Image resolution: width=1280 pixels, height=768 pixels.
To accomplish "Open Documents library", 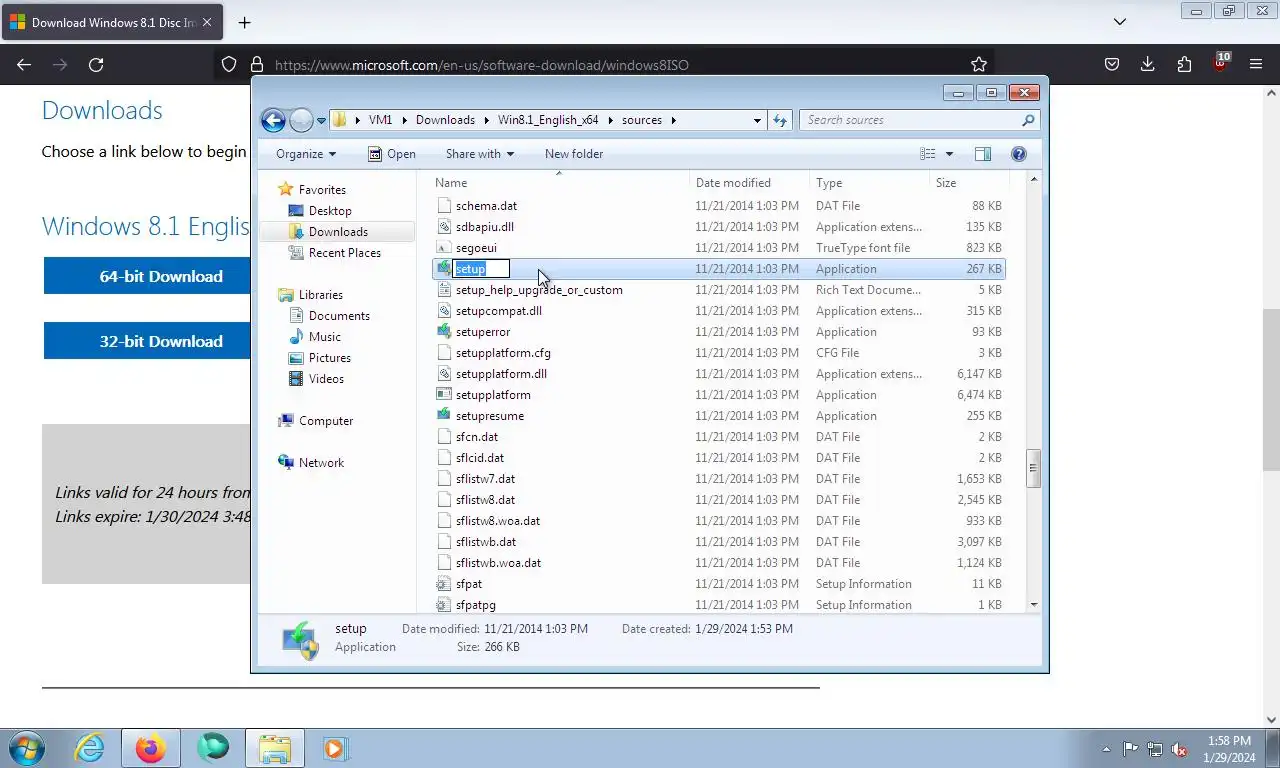I will [x=339, y=316].
